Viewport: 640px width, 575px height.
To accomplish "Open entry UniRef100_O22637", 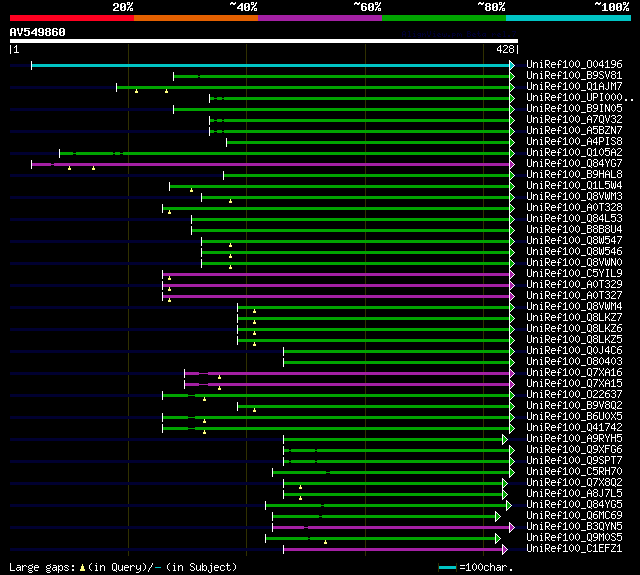I will point(574,395).
